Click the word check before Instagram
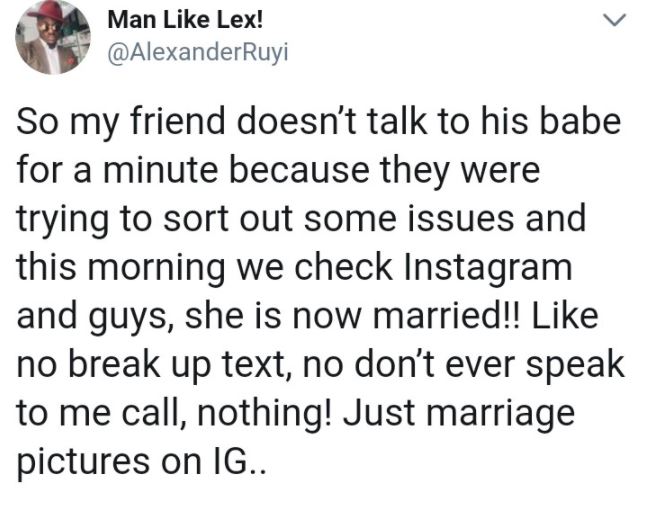The width and height of the screenshot is (646, 512). [x=344, y=268]
